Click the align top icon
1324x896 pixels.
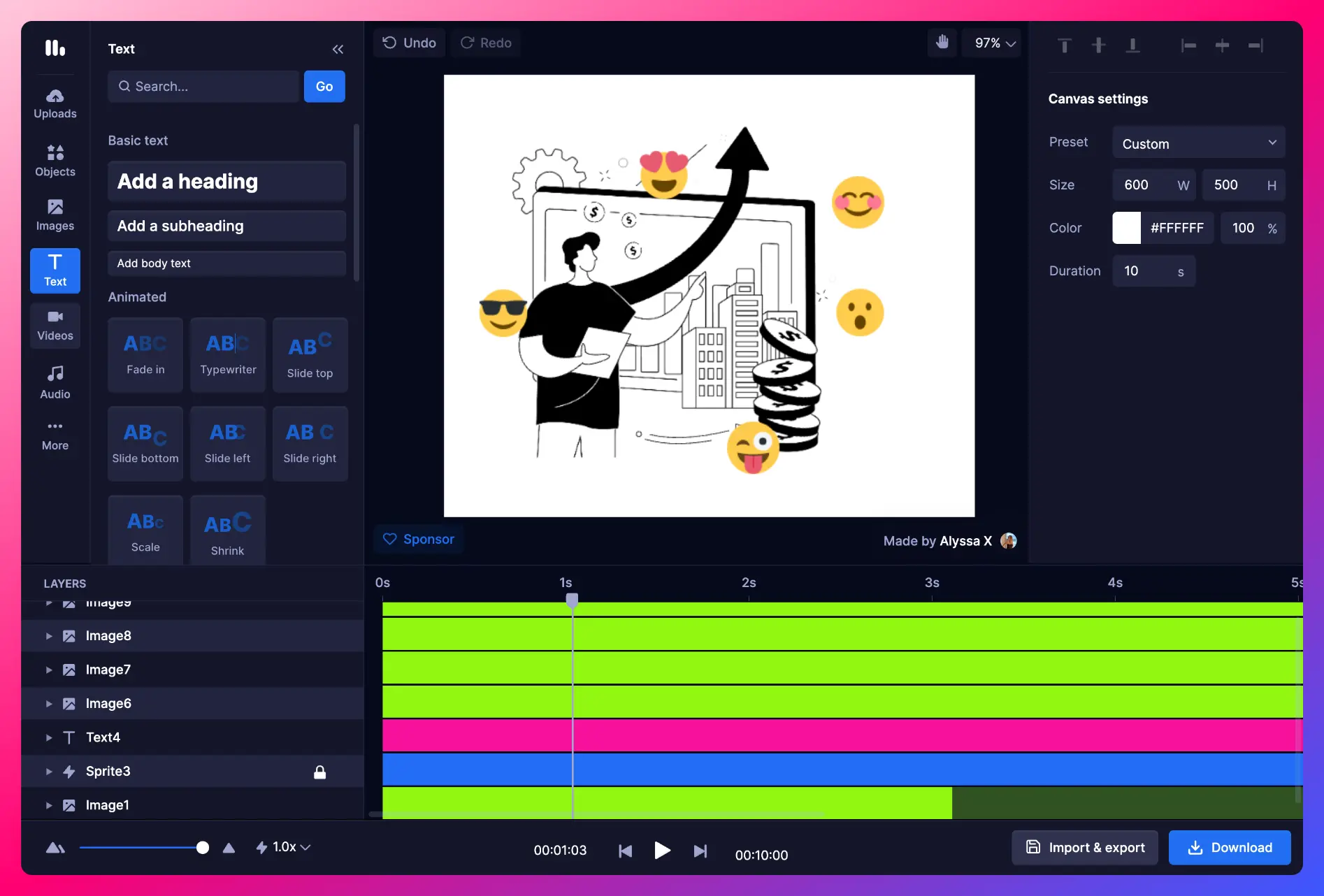point(1065,45)
